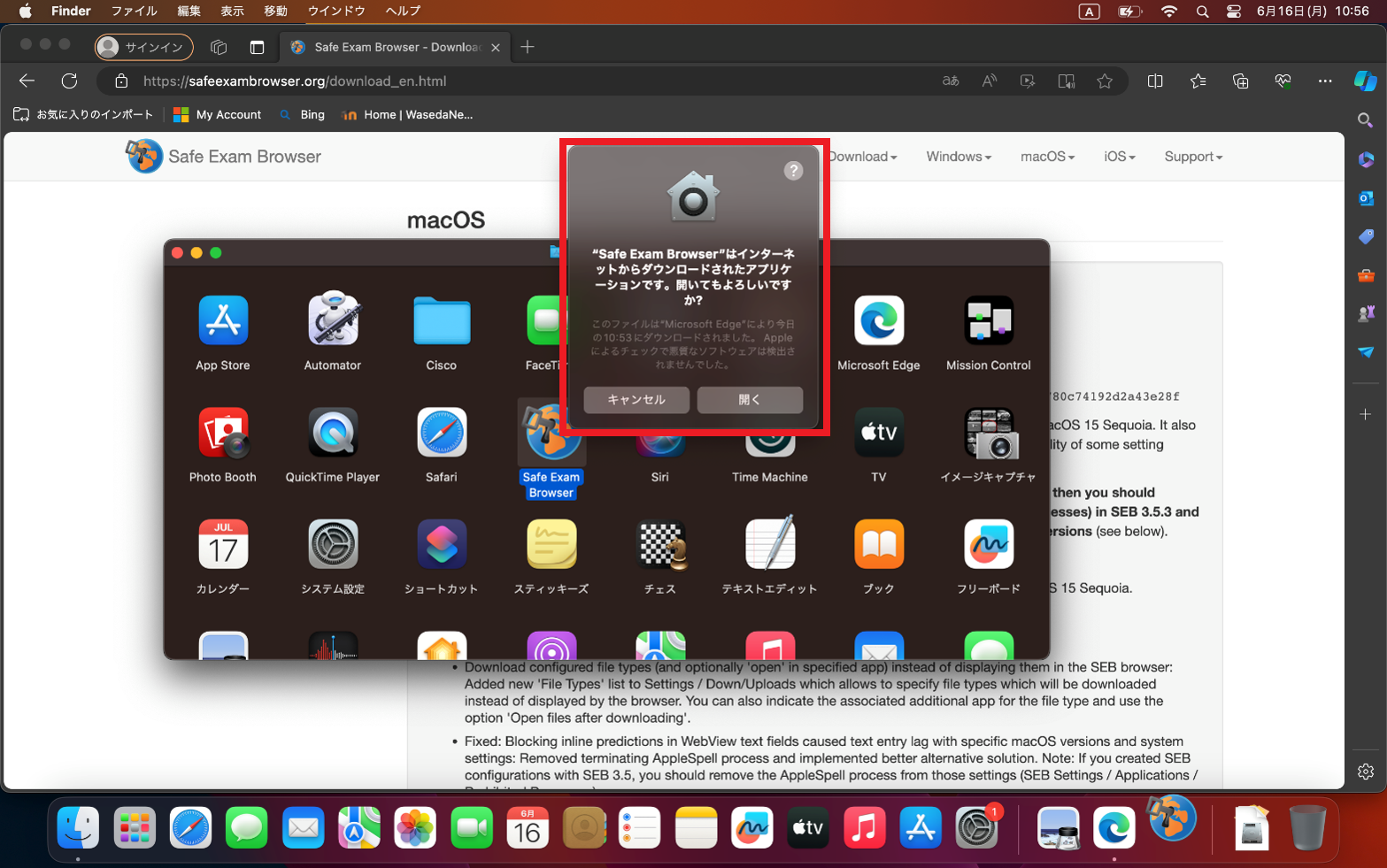This screenshot has width=1387, height=868.
Task: Open the Support dropdown menu
Action: coord(1191,156)
